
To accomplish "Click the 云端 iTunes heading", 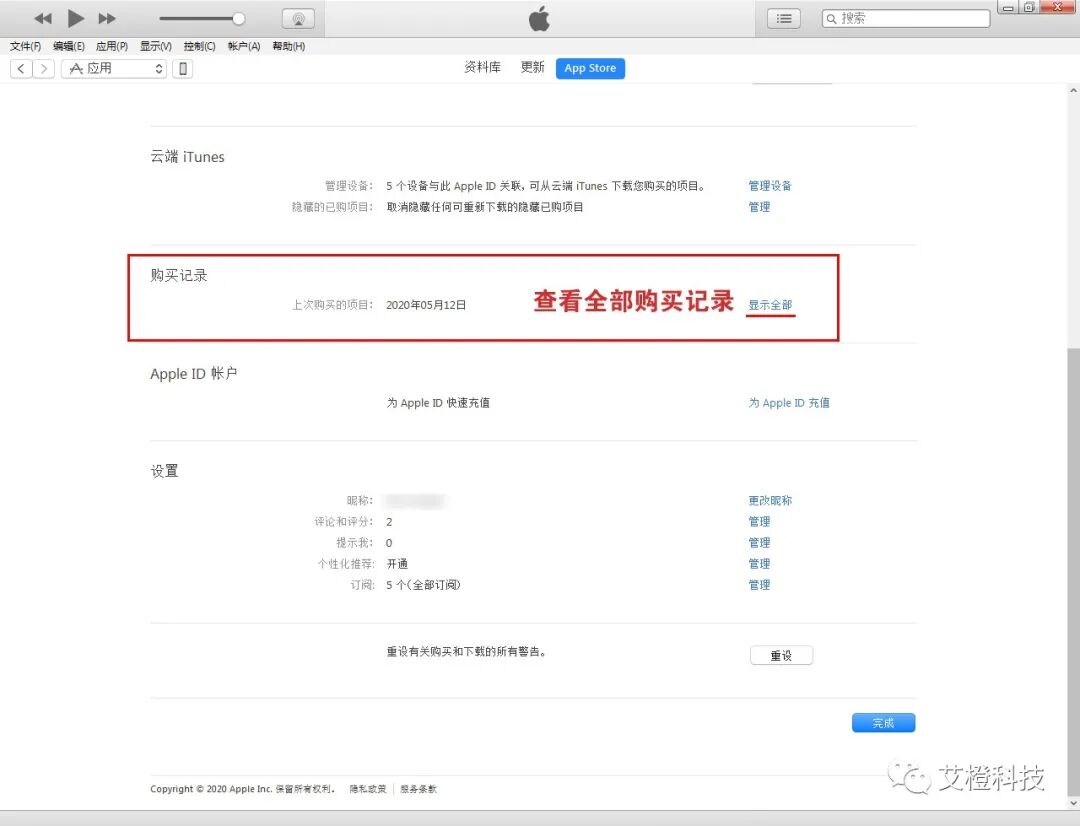I will [x=187, y=157].
